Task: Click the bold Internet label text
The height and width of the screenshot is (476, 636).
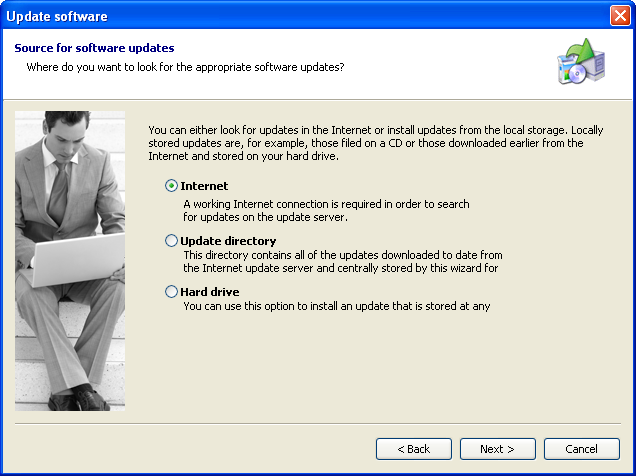Action: (x=204, y=186)
